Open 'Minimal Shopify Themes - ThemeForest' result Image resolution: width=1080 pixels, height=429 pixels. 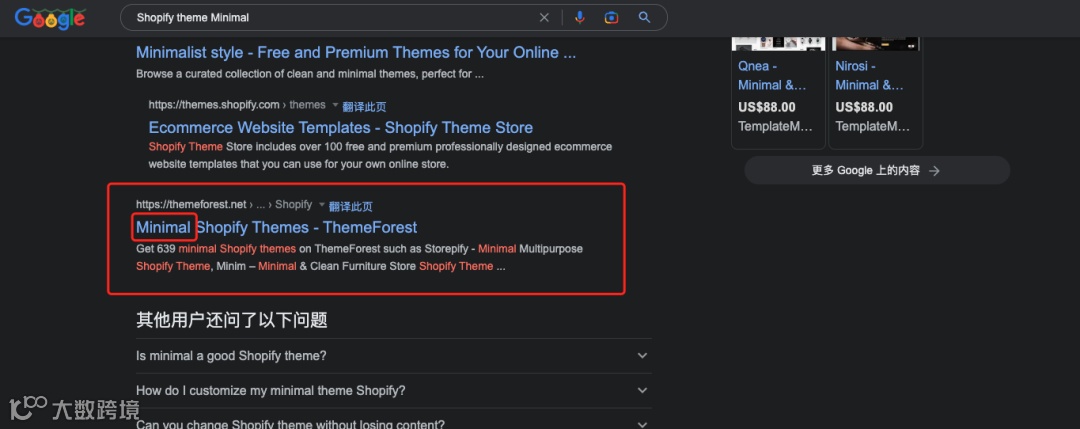pyautogui.click(x=276, y=227)
